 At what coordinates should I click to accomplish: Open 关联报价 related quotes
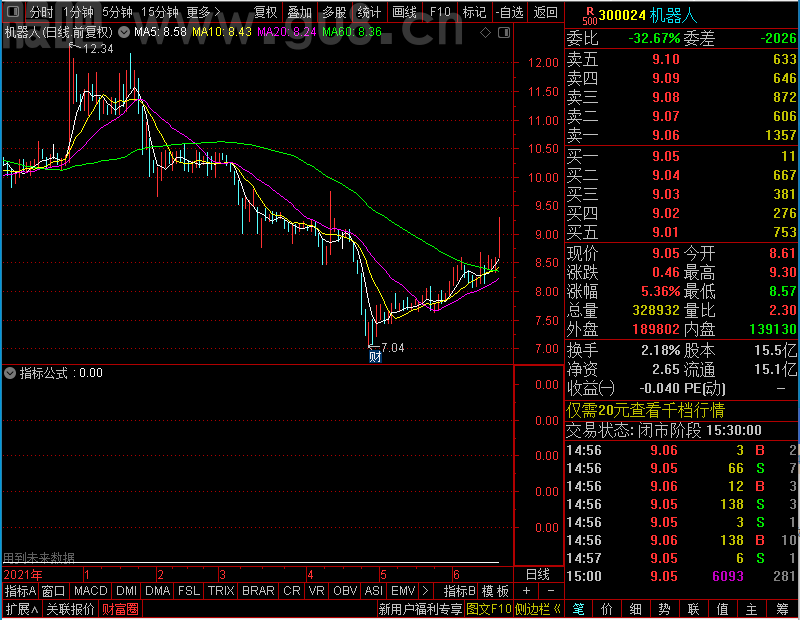coord(70,609)
